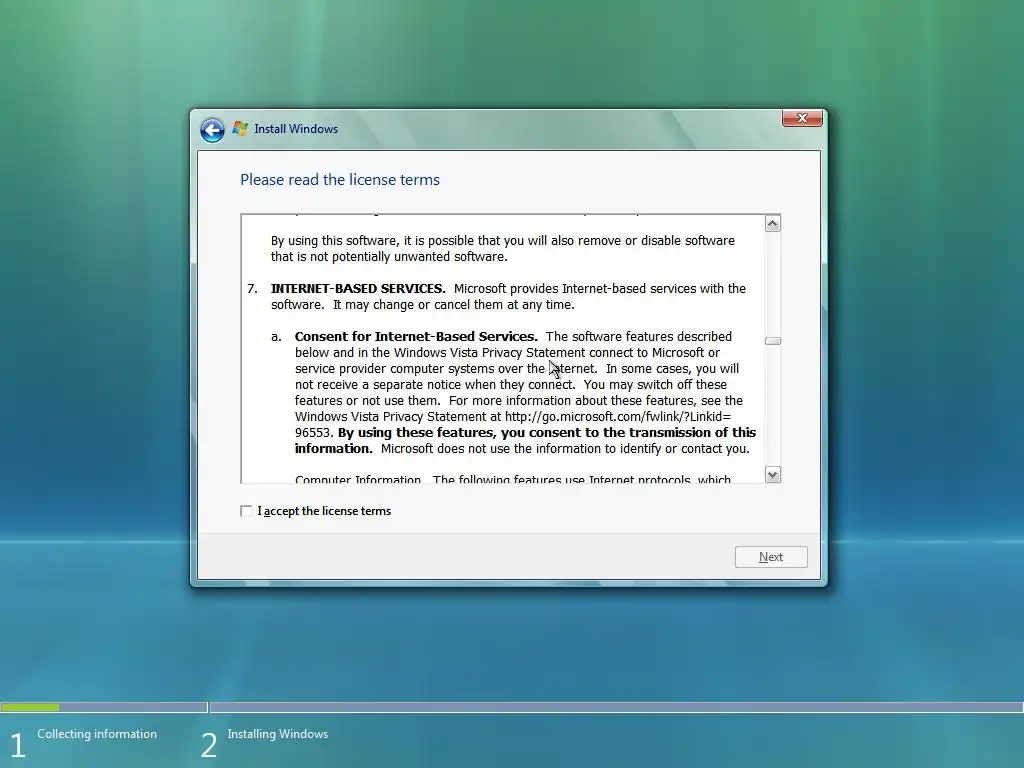Image resolution: width=1024 pixels, height=768 pixels.
Task: Click the Next button
Action: pyautogui.click(x=771, y=557)
